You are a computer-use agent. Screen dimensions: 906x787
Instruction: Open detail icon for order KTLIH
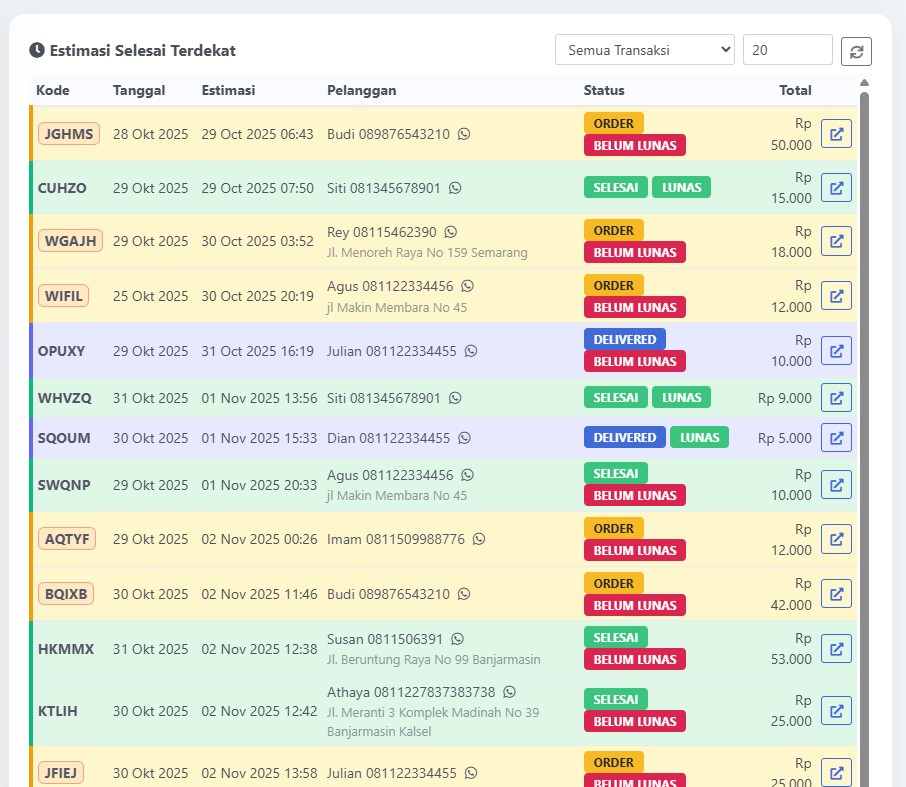pos(836,711)
